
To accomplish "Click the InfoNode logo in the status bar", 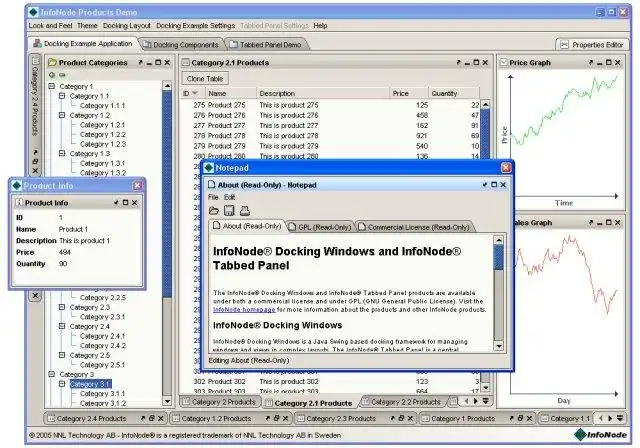I will click(x=600, y=435).
